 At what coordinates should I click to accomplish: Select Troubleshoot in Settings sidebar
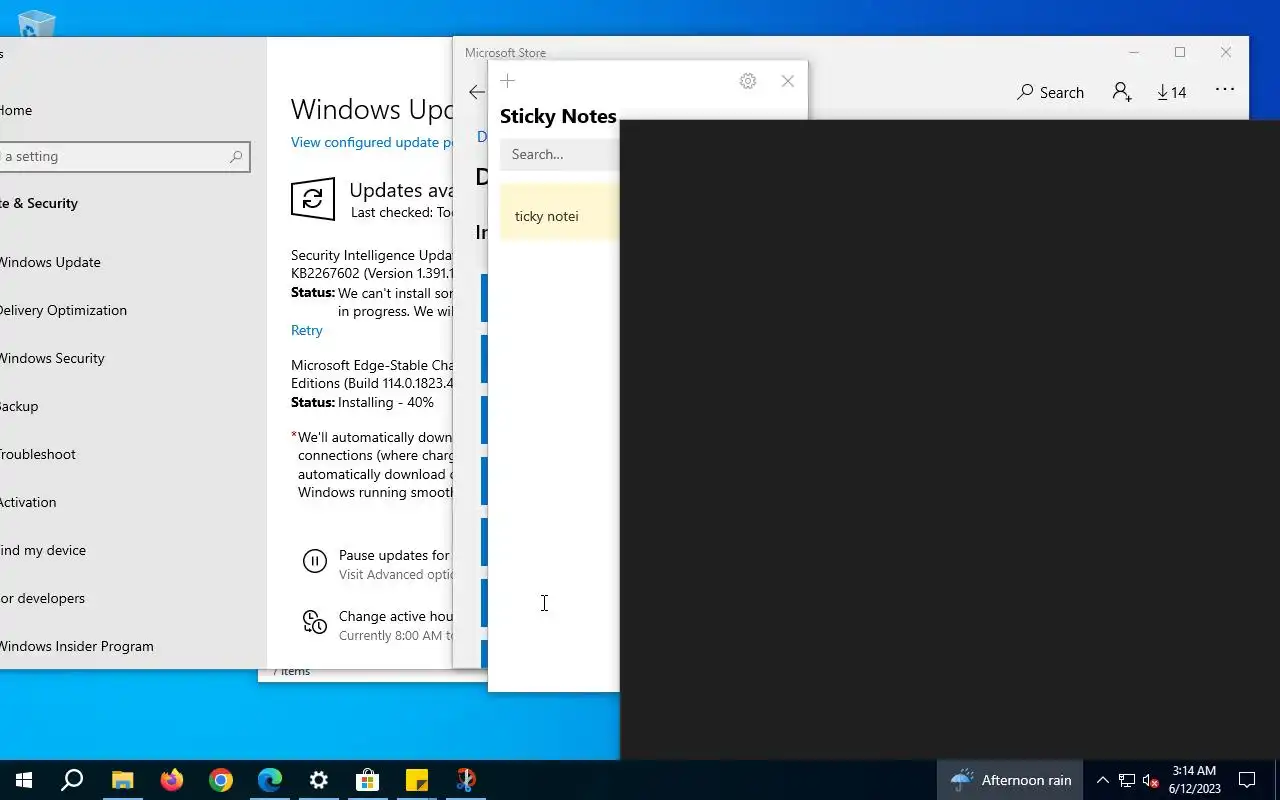point(38,454)
